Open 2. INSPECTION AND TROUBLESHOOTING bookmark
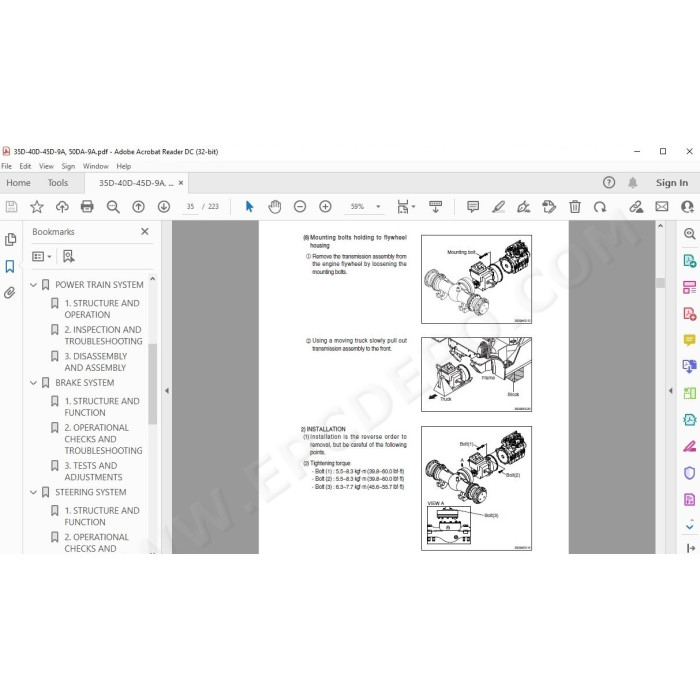Image resolution: width=700 pixels, height=700 pixels. 103,335
